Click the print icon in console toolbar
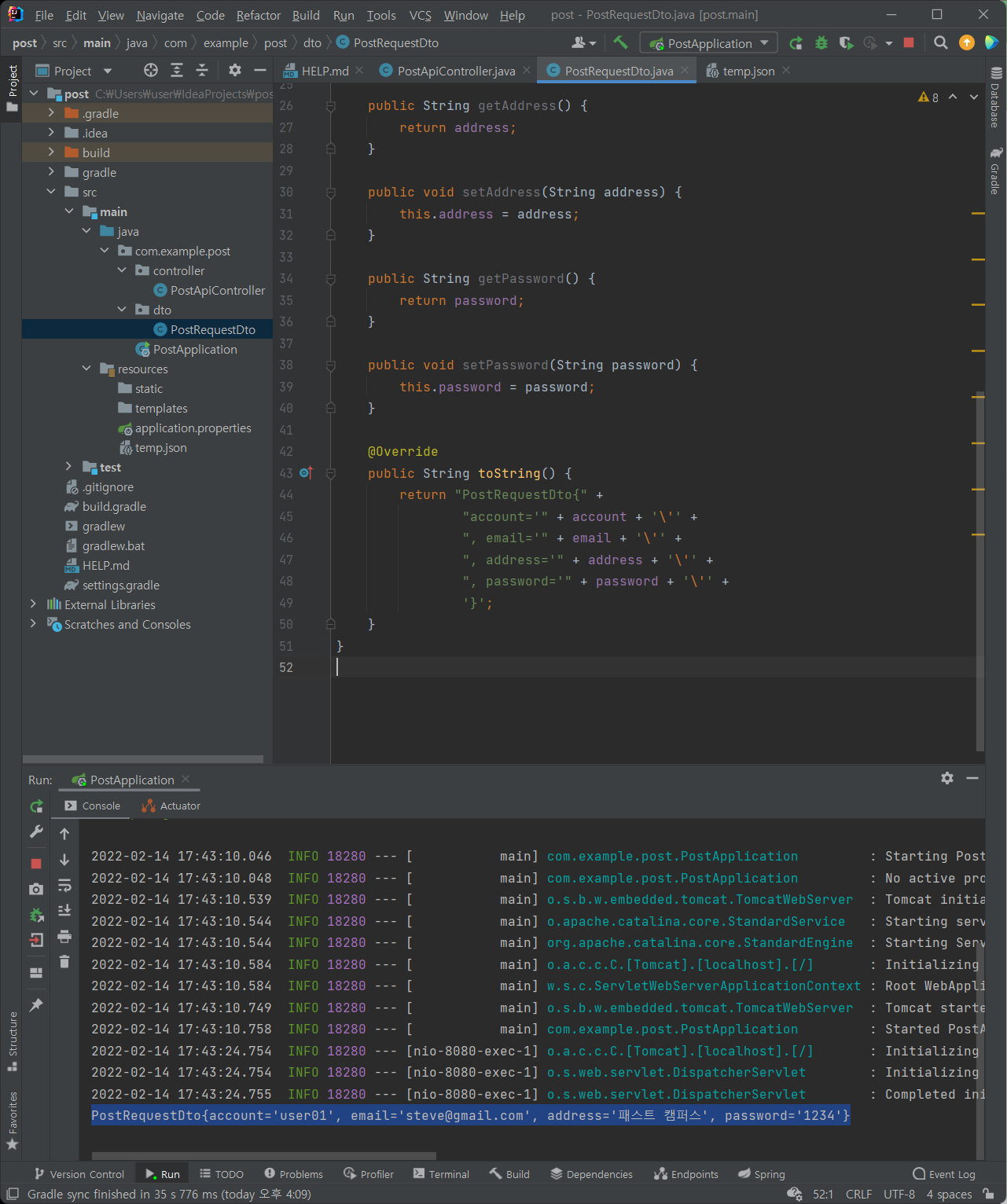The image size is (1007, 1204). 64,936
